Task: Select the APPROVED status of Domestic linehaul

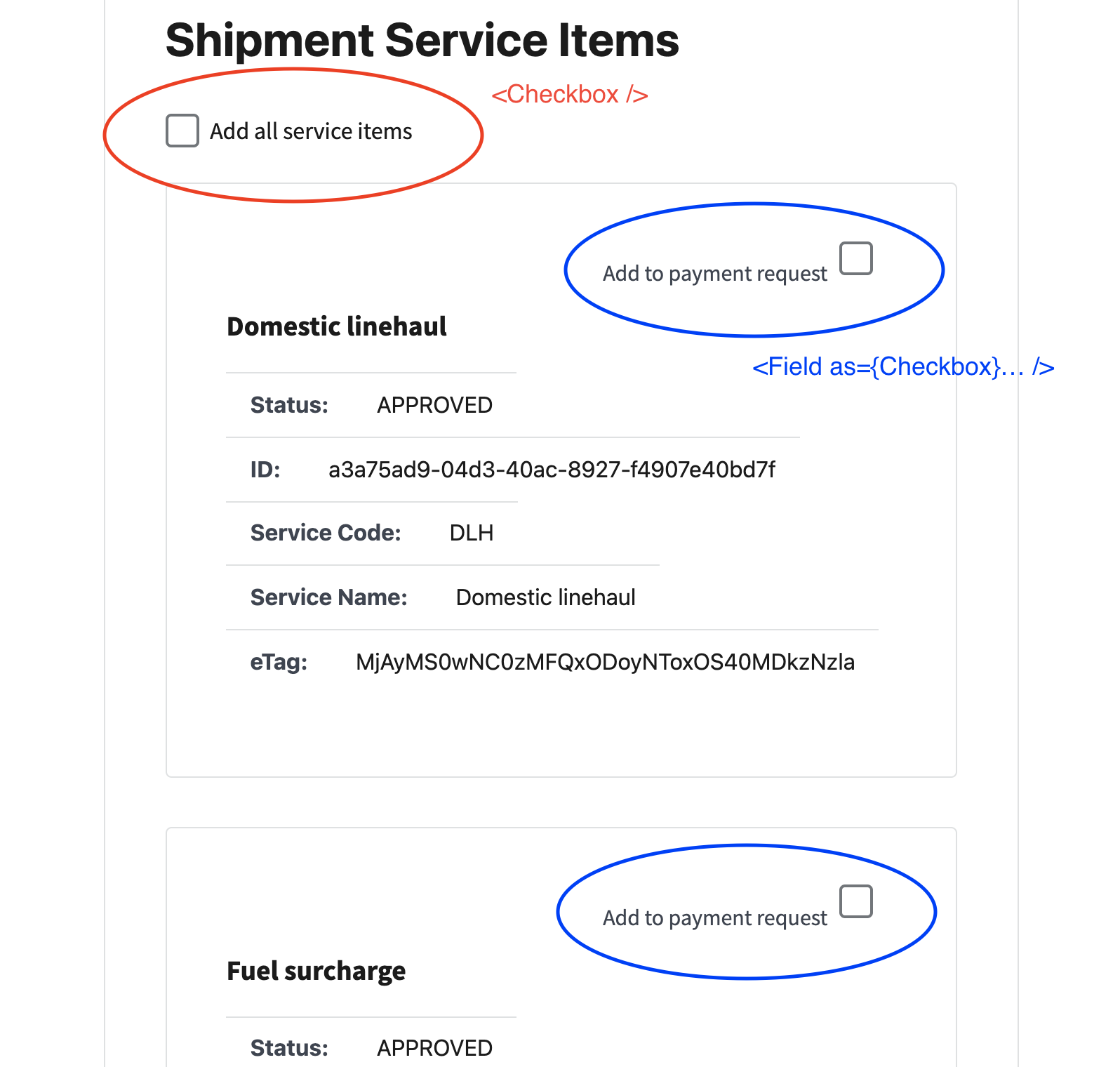Action: pos(434,405)
